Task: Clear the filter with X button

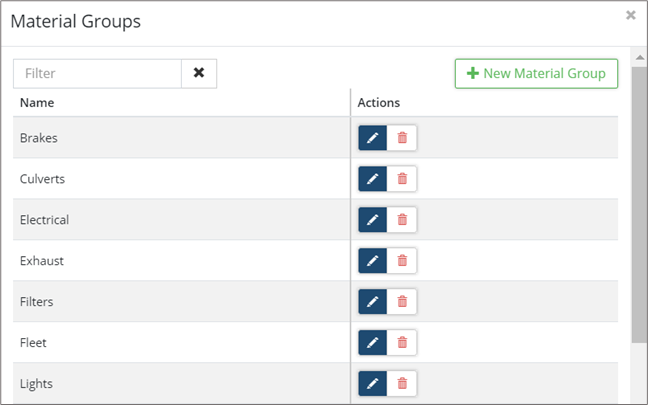Action: tap(199, 73)
